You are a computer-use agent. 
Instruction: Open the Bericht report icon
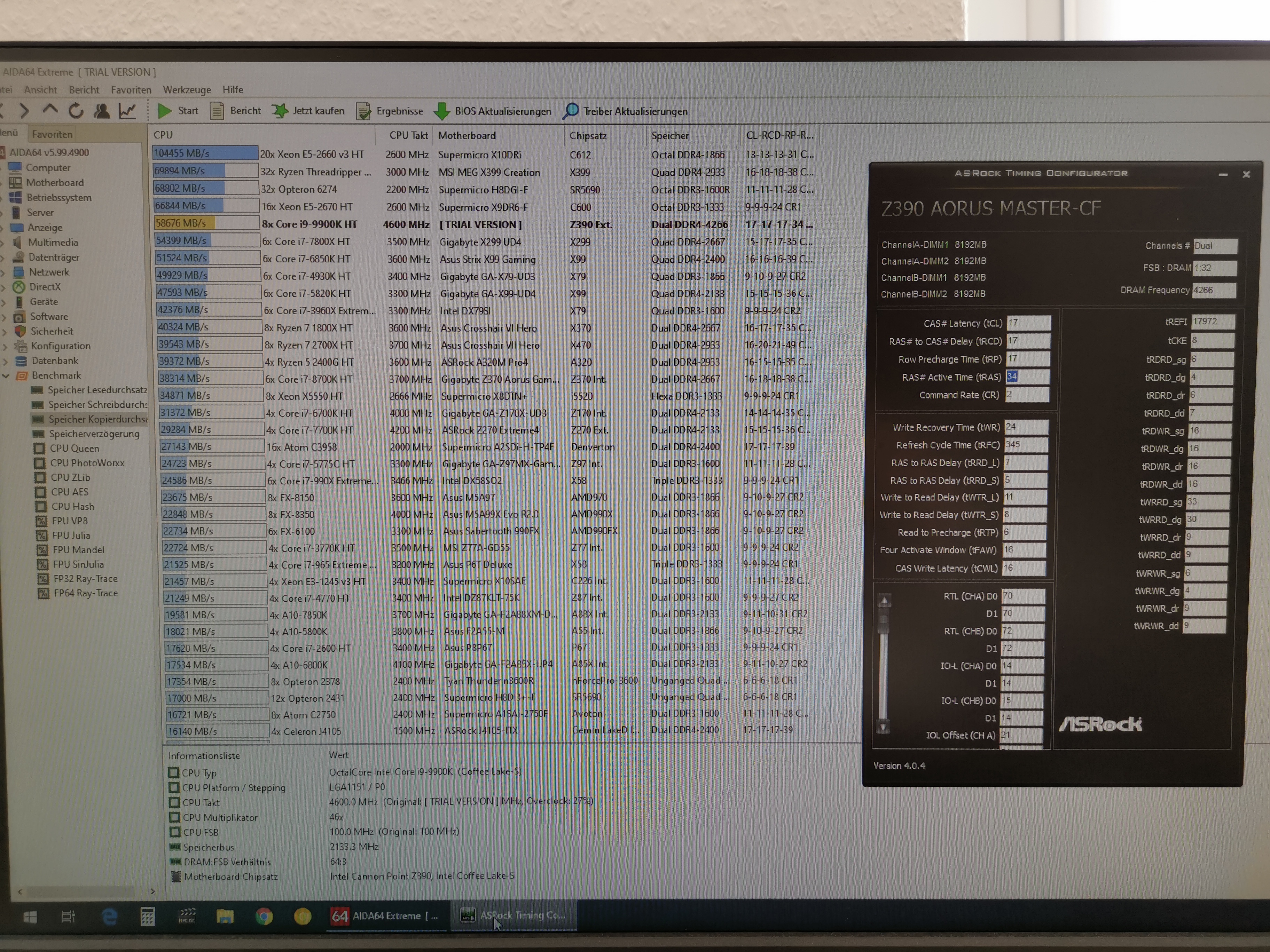tap(217, 111)
